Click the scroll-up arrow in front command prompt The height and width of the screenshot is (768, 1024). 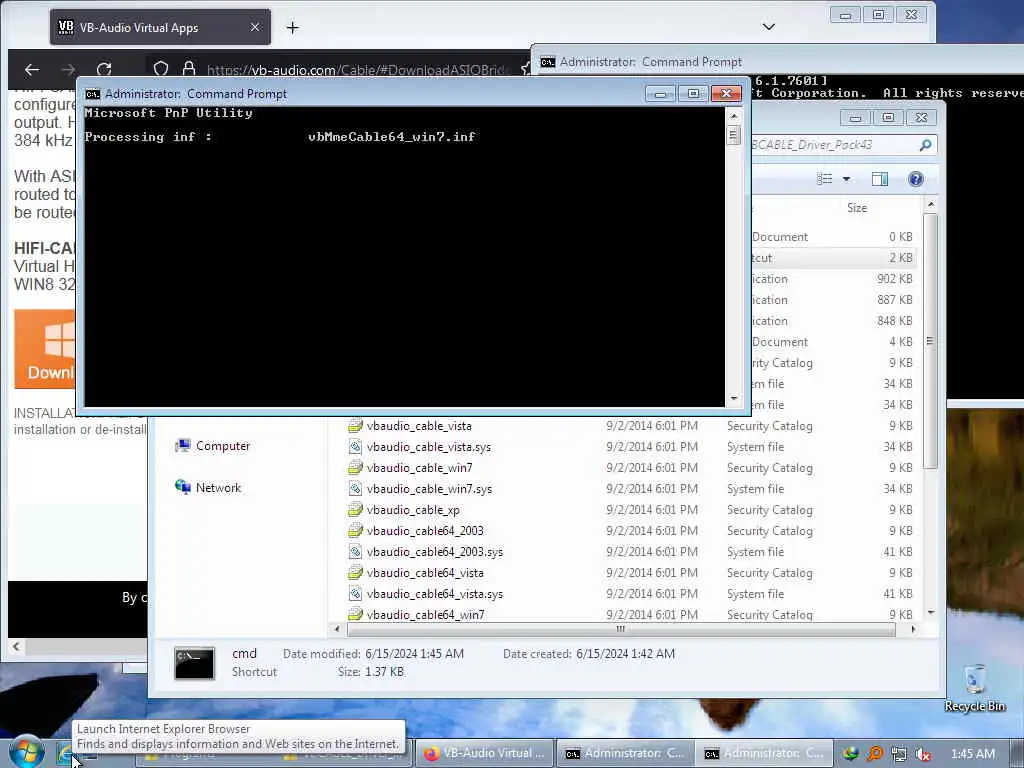pos(734,116)
